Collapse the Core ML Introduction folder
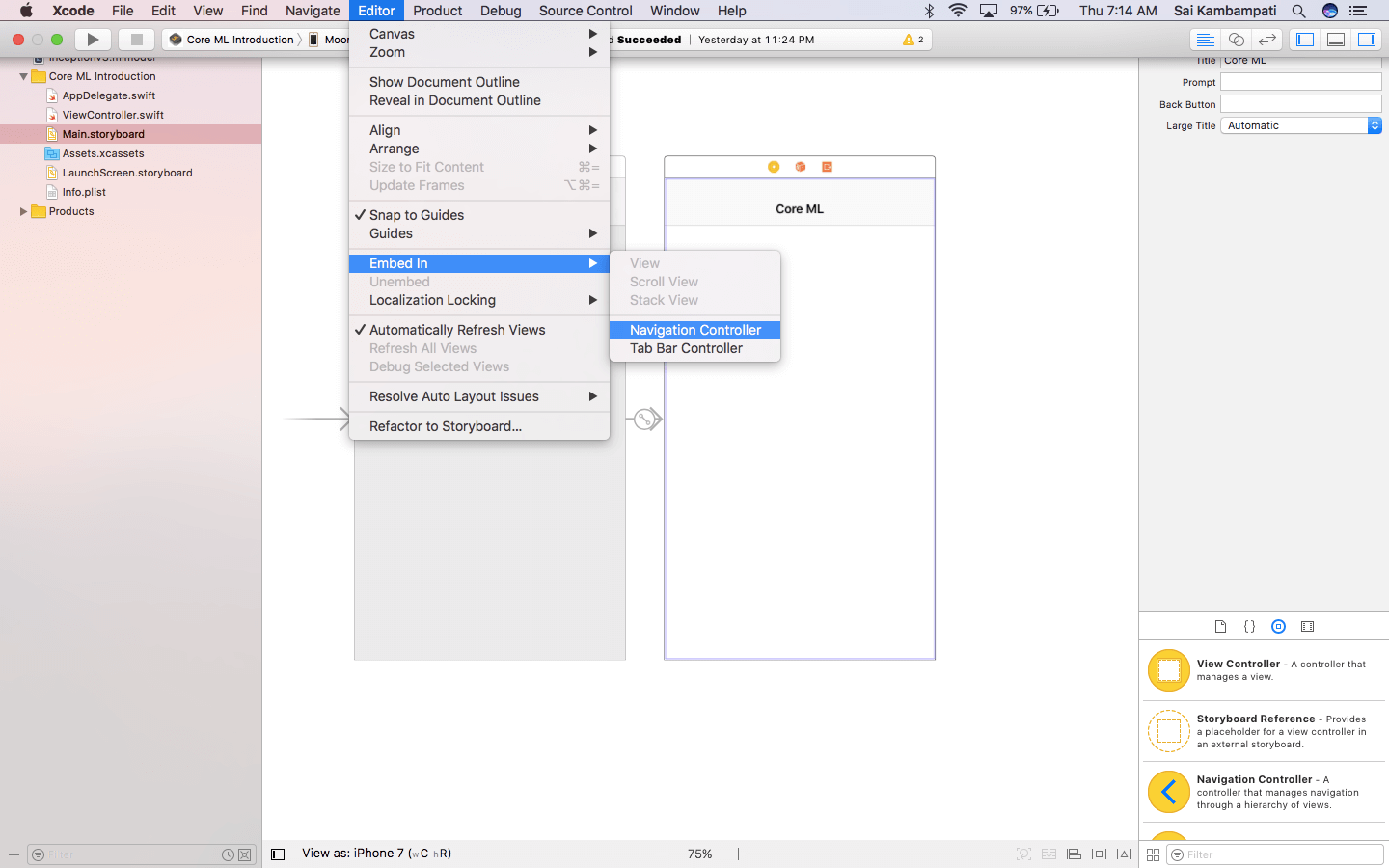Screen dimensions: 1389x868 (23, 76)
